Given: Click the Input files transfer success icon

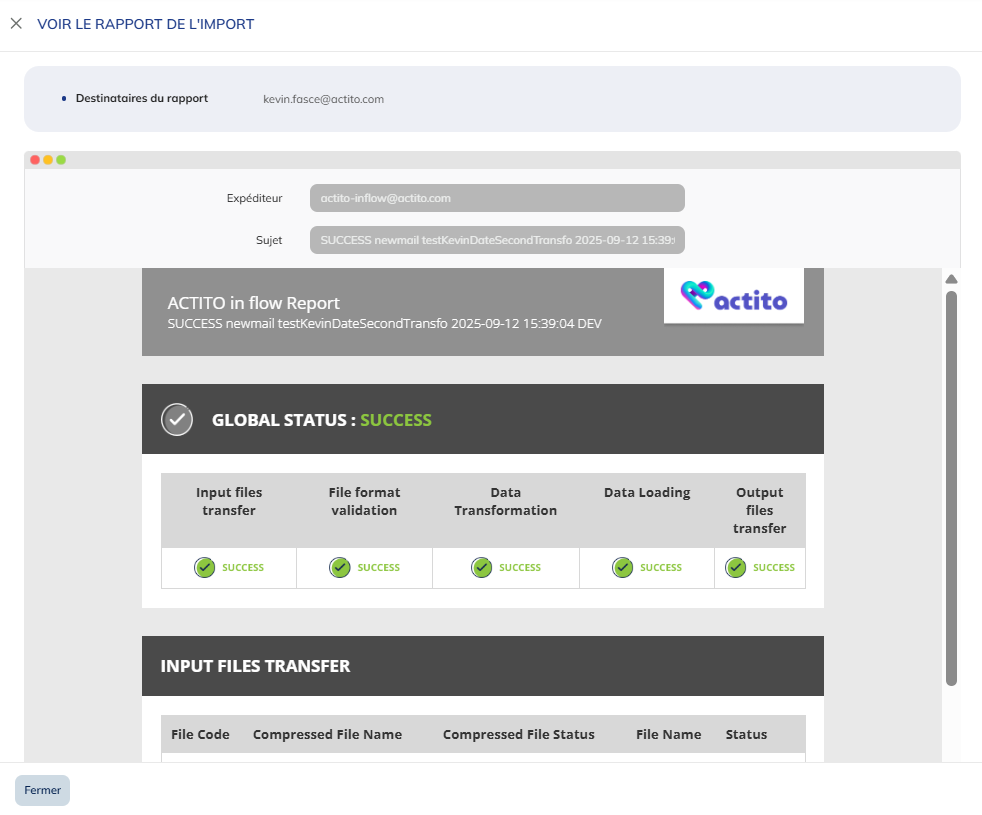Looking at the screenshot, I should 205,568.
